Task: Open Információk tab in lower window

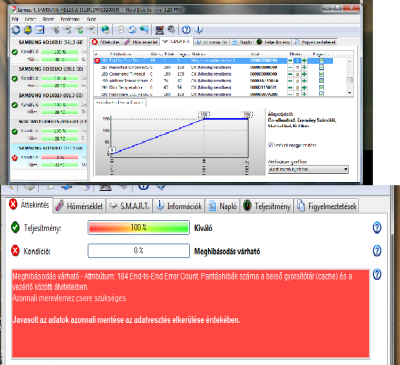Action: (179, 206)
